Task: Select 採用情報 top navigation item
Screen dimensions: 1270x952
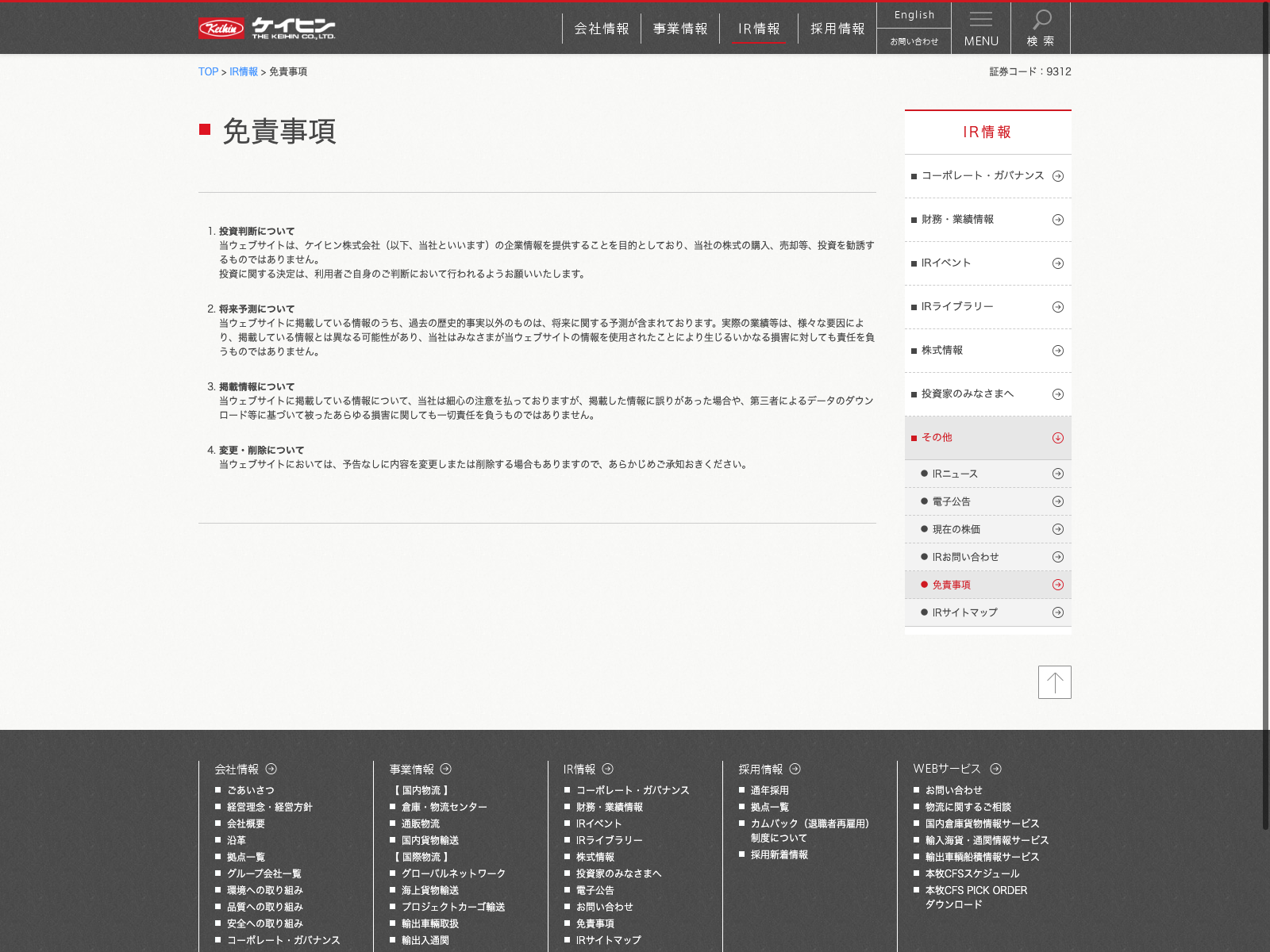Action: (837, 29)
